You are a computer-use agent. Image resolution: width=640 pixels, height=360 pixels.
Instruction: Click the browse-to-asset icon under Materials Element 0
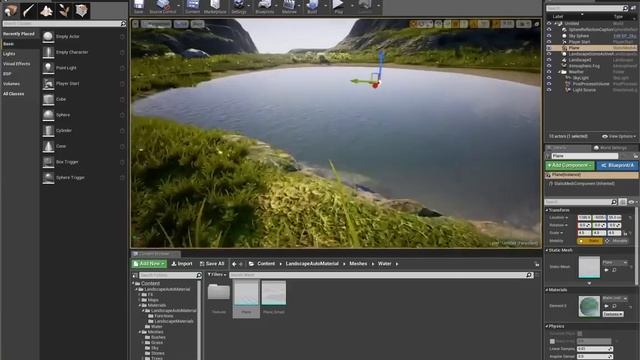click(x=614, y=306)
